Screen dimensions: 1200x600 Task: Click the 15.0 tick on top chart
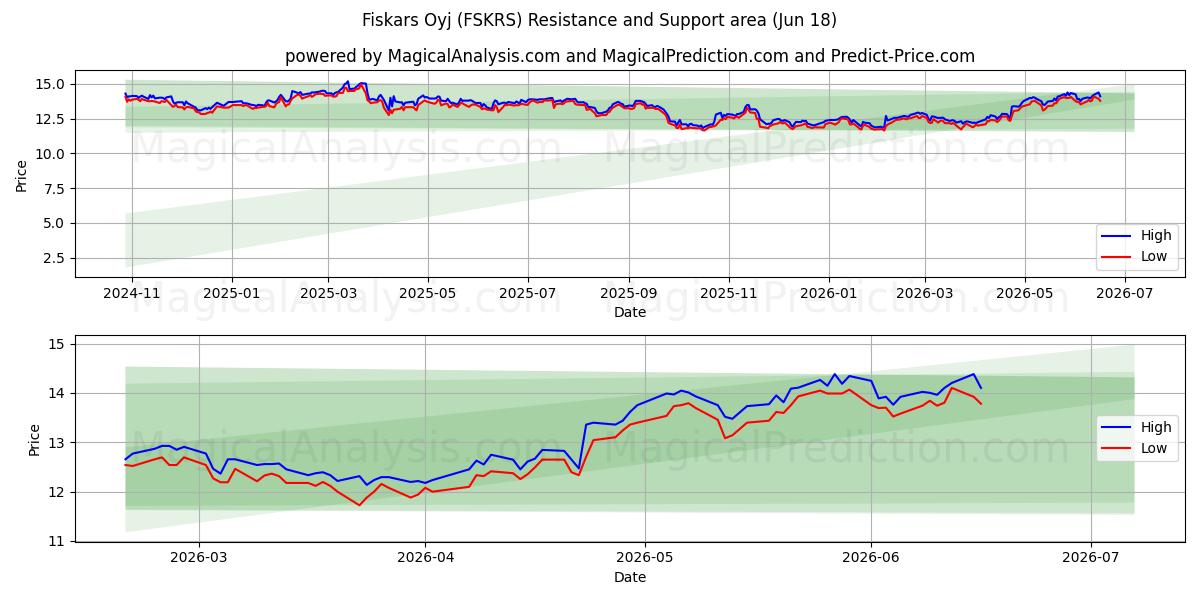pyautogui.click(x=51, y=84)
